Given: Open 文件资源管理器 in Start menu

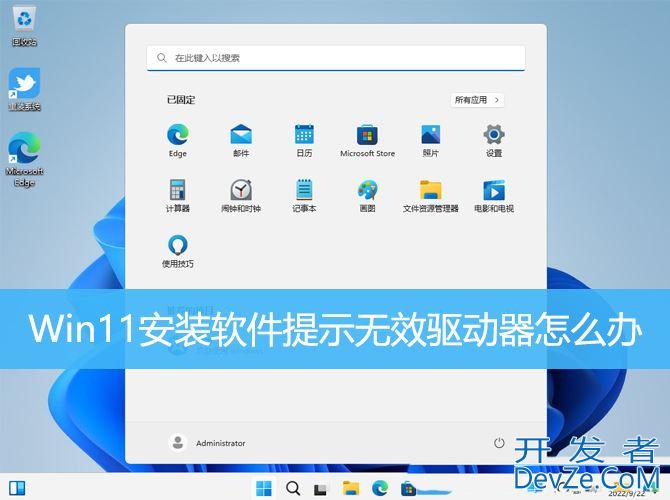Looking at the screenshot, I should pyautogui.click(x=430, y=196).
